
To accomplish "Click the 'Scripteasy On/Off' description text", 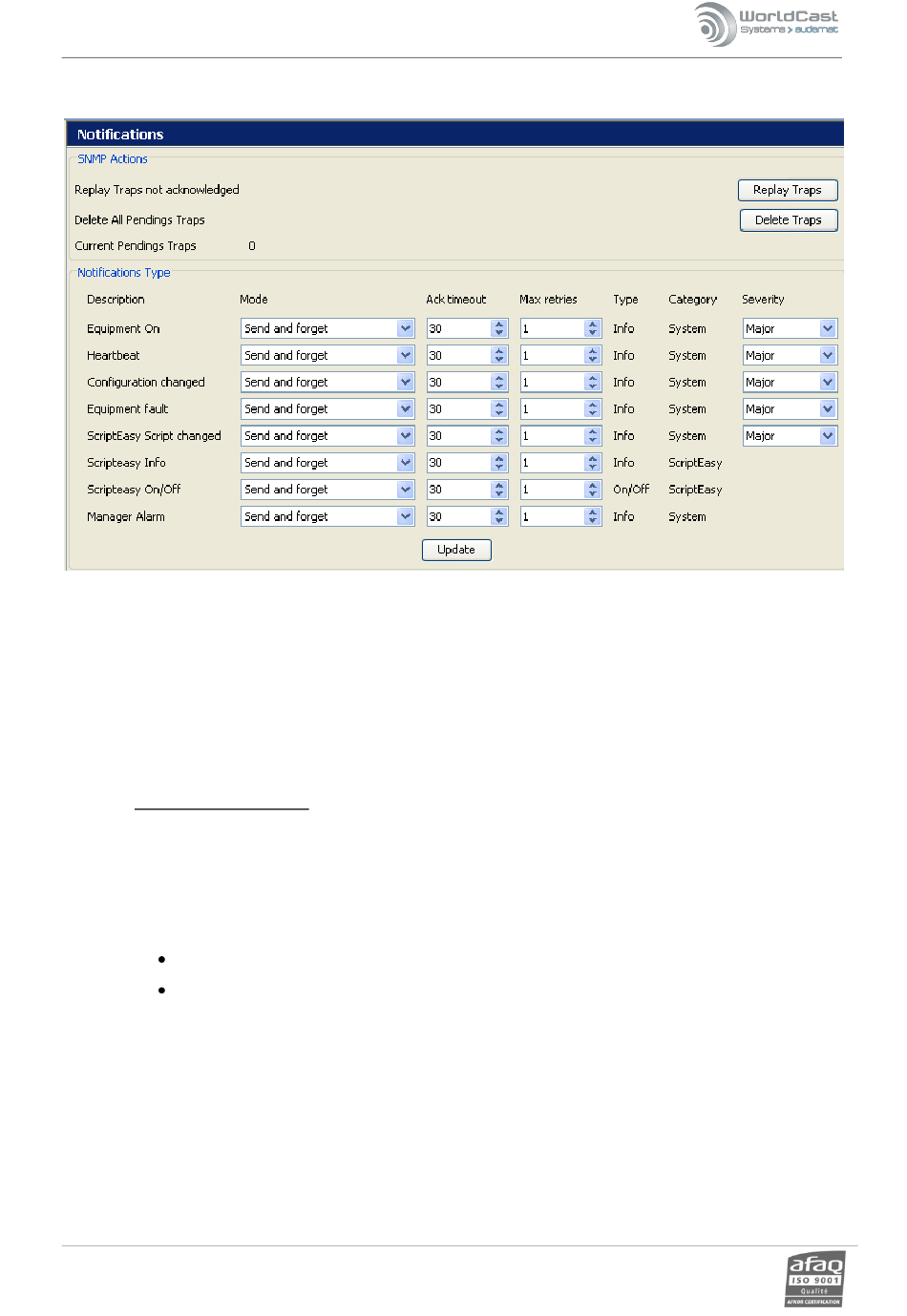I will click(134, 490).
